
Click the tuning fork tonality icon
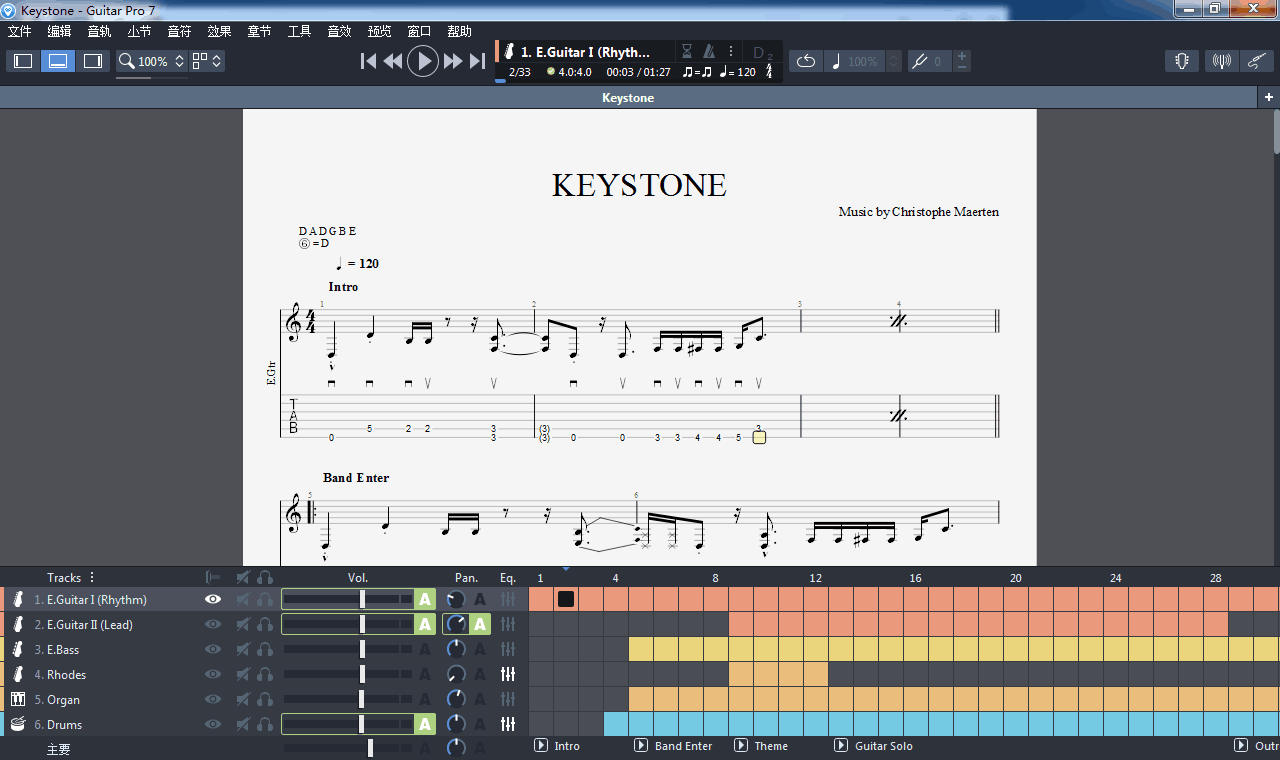tap(920, 62)
